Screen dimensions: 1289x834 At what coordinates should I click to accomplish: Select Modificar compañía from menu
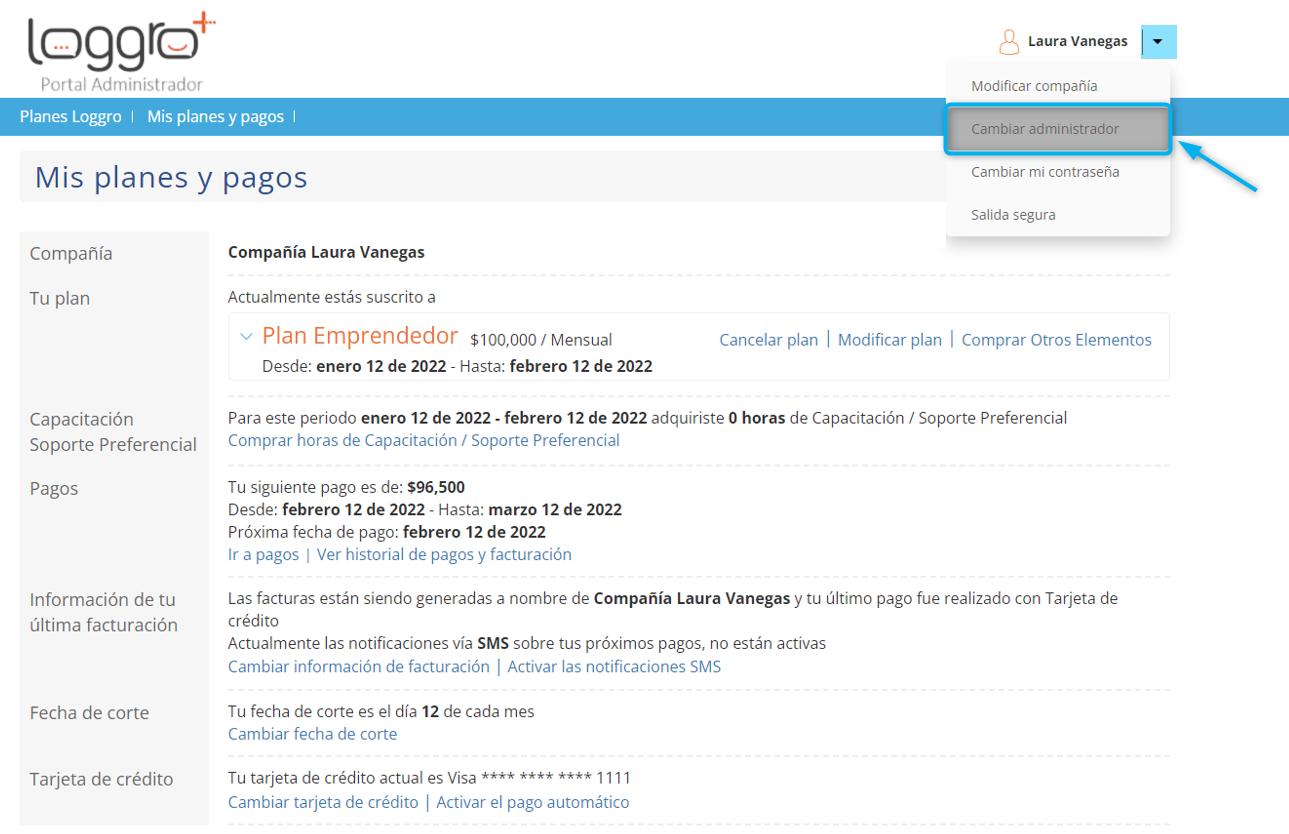(x=1034, y=86)
